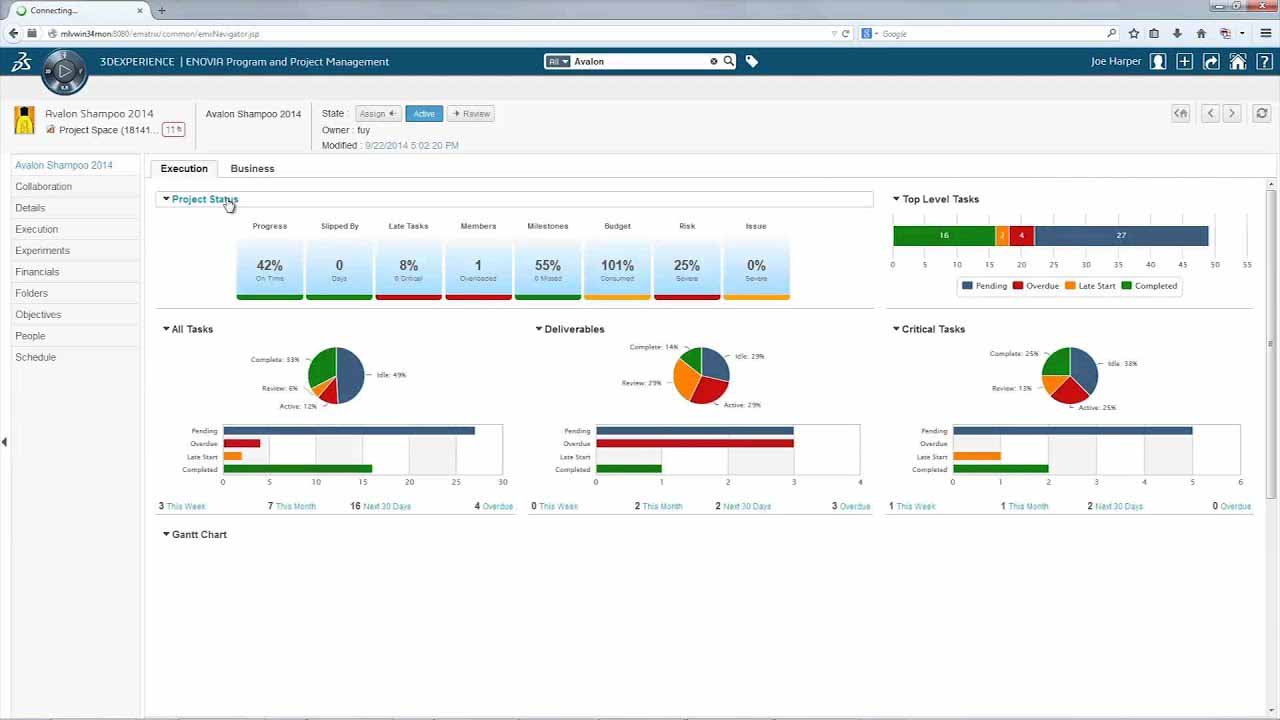This screenshot has height=720, width=1280.
Task: Click the Active state button
Action: [424, 114]
